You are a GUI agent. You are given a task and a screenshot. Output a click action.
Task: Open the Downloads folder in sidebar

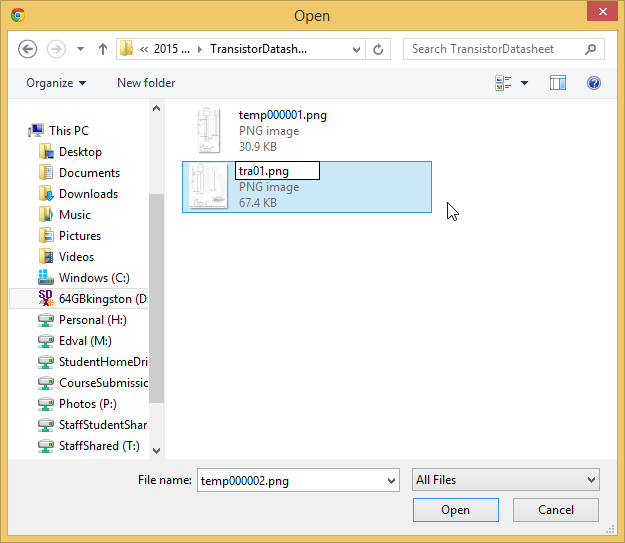pos(88,194)
